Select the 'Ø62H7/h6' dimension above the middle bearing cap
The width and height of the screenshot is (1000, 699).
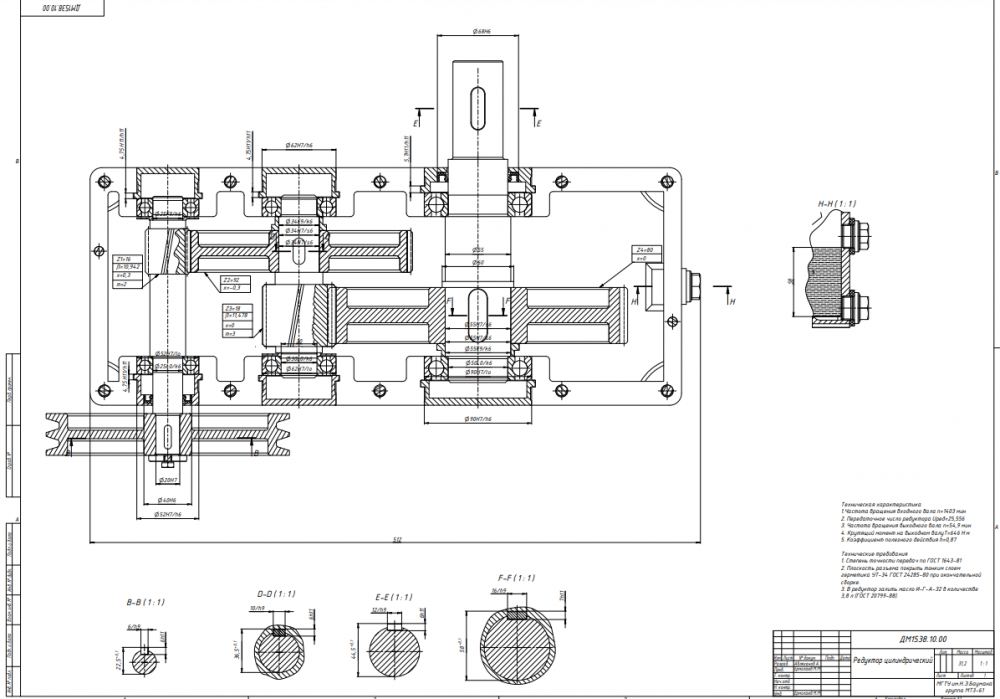coord(299,145)
